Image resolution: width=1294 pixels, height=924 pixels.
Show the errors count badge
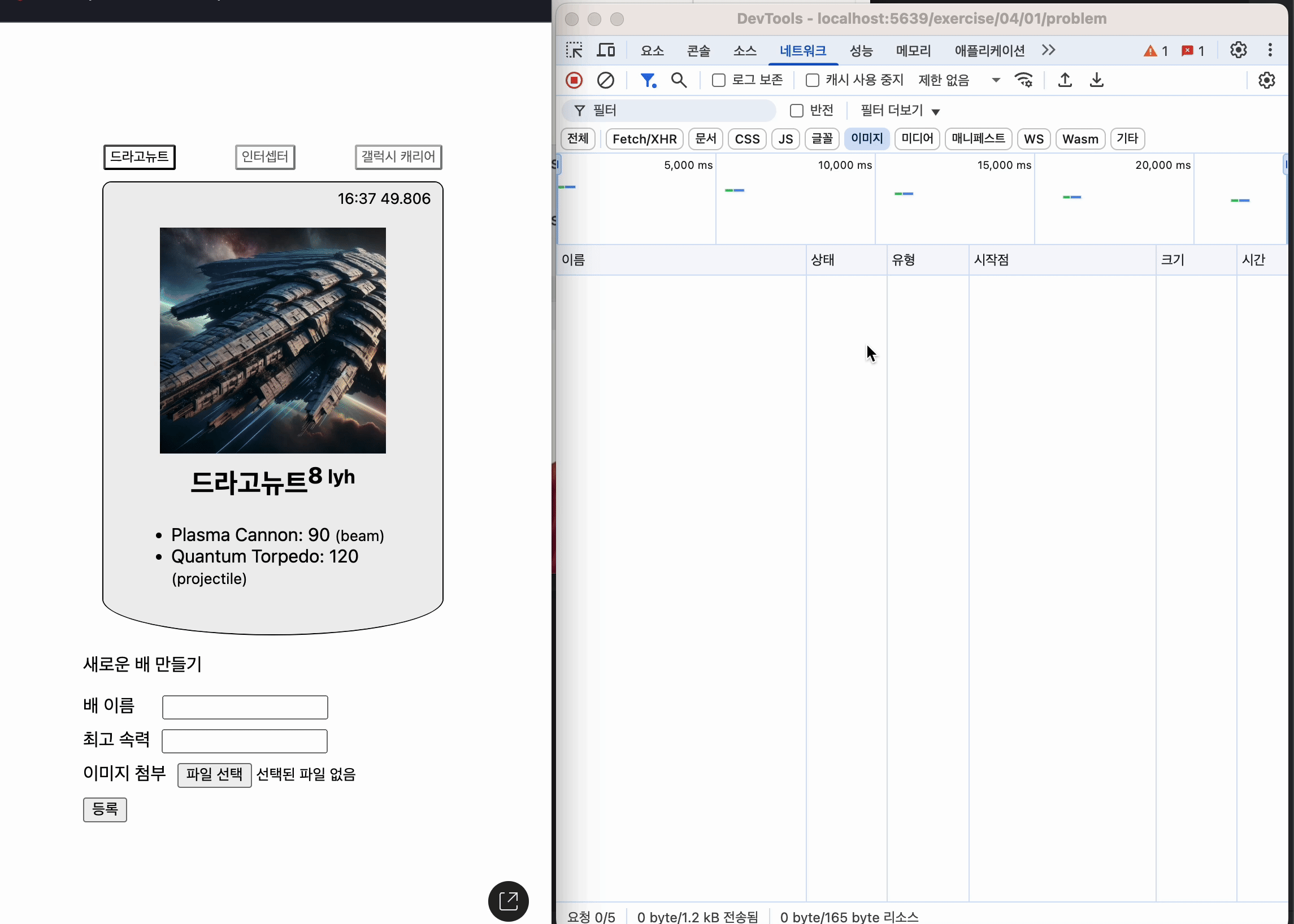click(x=1193, y=51)
